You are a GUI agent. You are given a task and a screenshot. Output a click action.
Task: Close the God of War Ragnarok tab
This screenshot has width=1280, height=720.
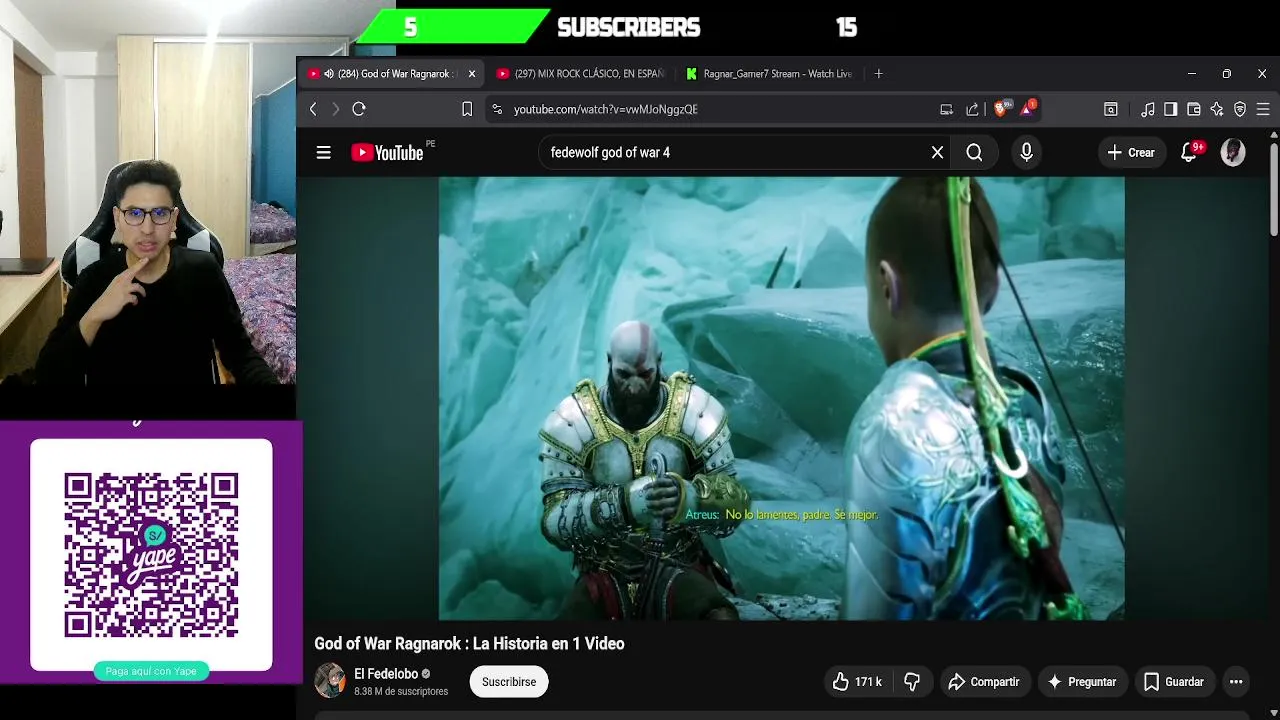point(472,74)
